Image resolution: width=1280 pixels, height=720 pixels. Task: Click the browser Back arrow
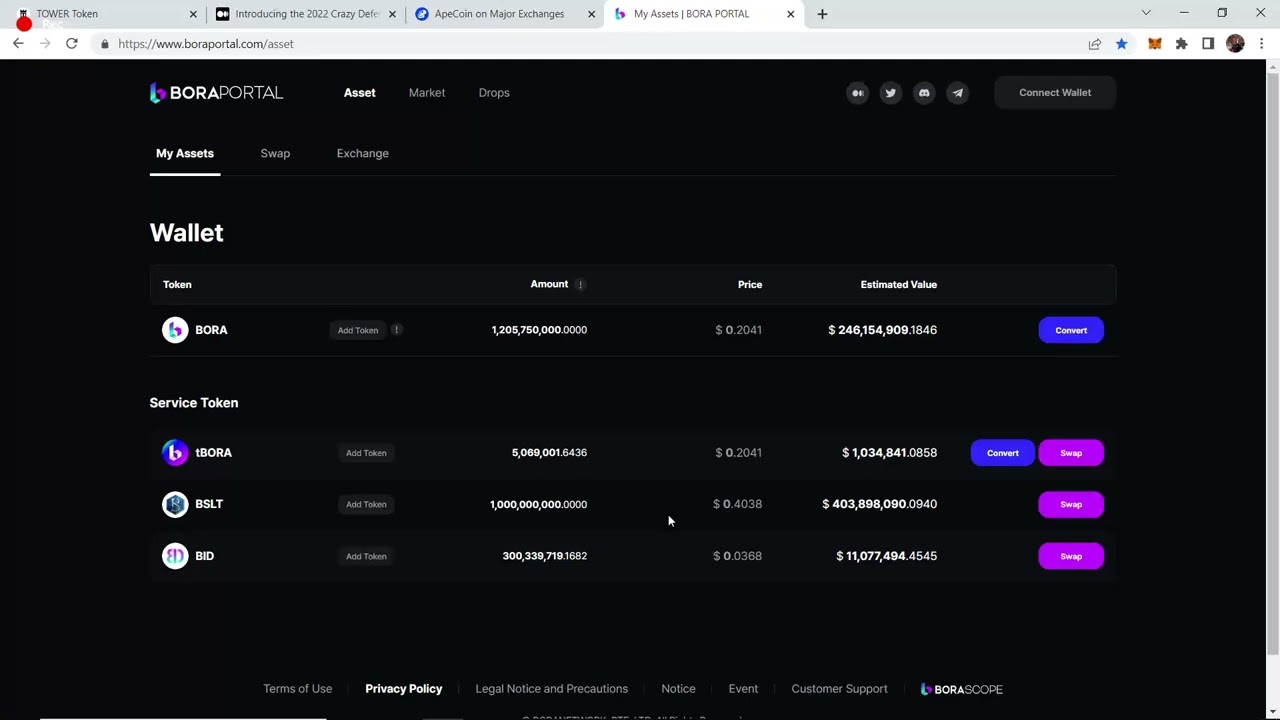pos(18,44)
